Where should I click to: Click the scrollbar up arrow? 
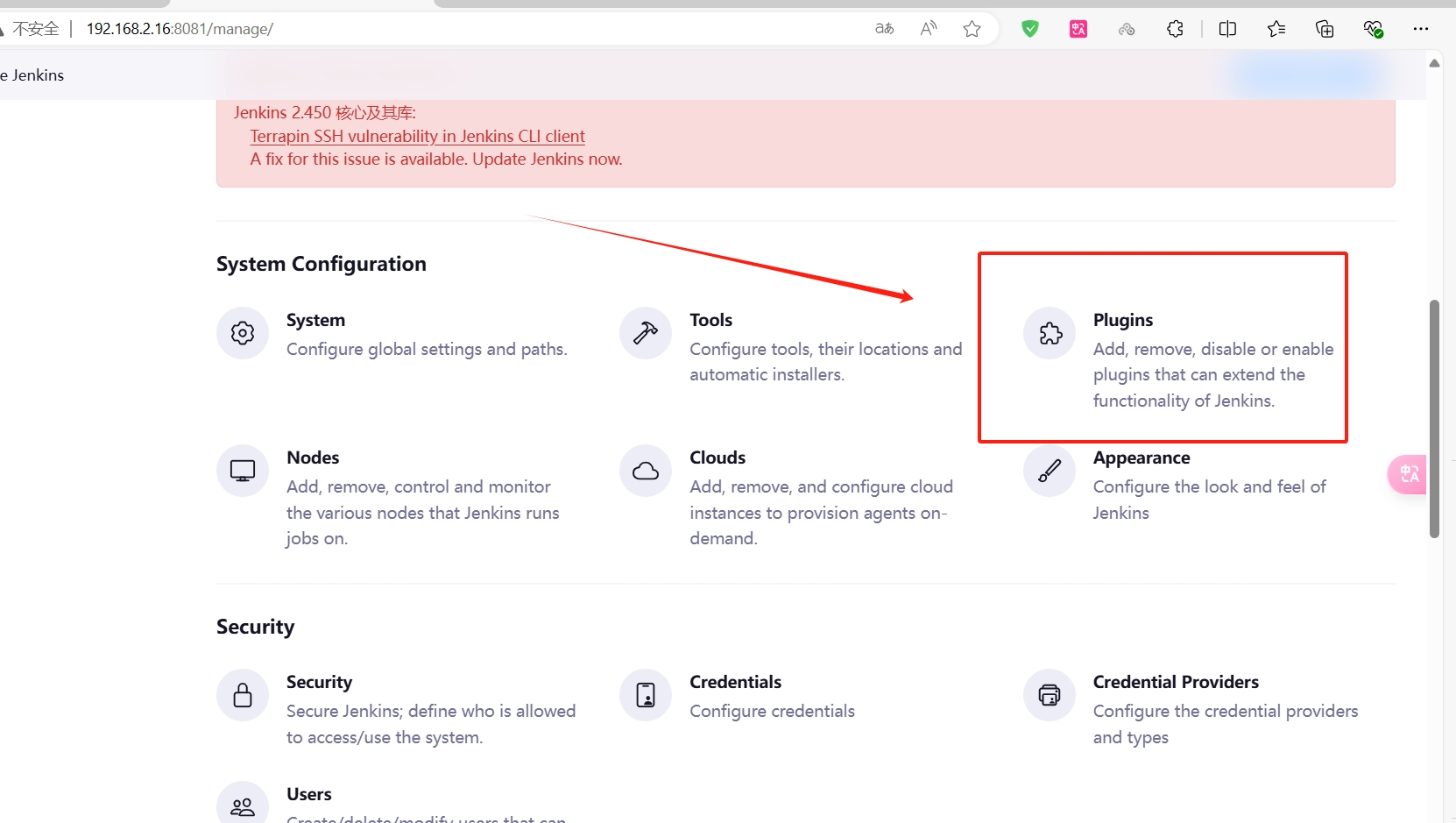[x=1434, y=63]
